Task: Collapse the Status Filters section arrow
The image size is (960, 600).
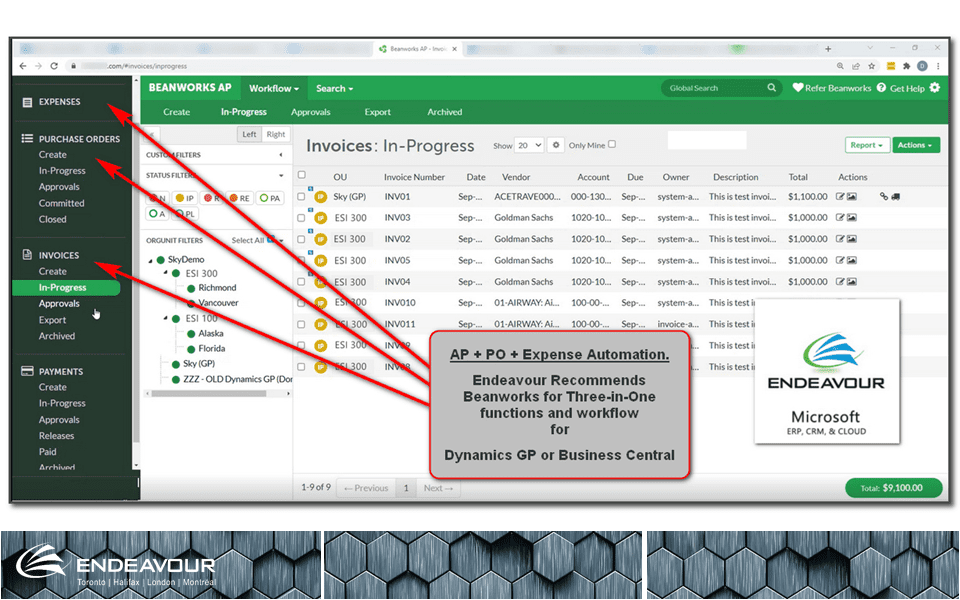Action: tap(281, 176)
